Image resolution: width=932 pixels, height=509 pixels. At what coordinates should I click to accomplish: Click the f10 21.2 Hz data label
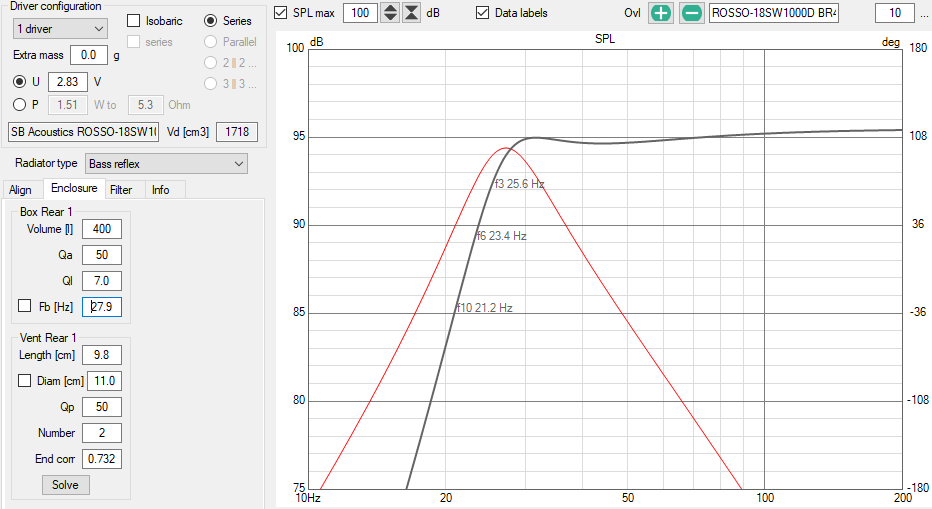[484, 307]
